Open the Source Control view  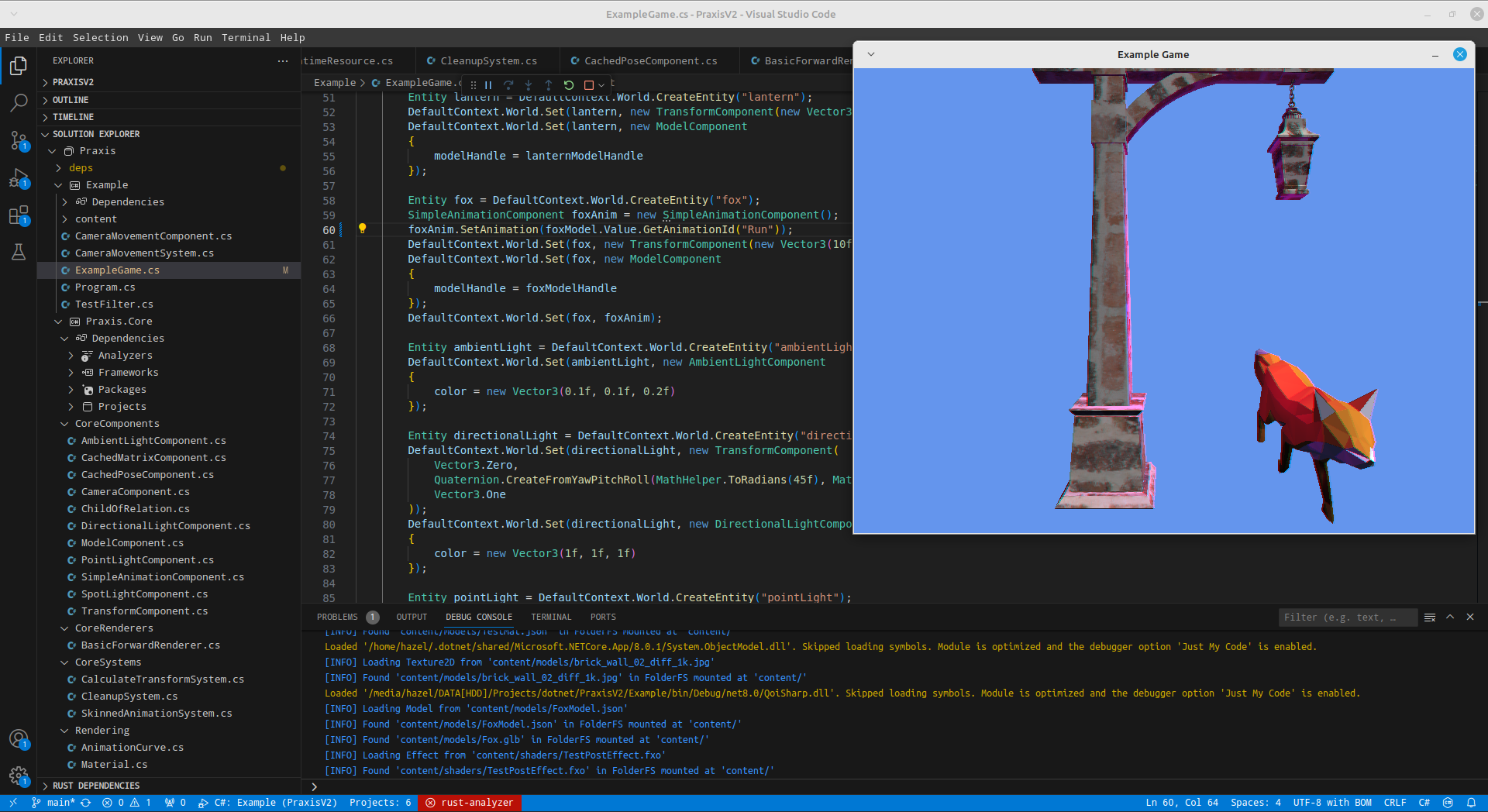coord(19,140)
